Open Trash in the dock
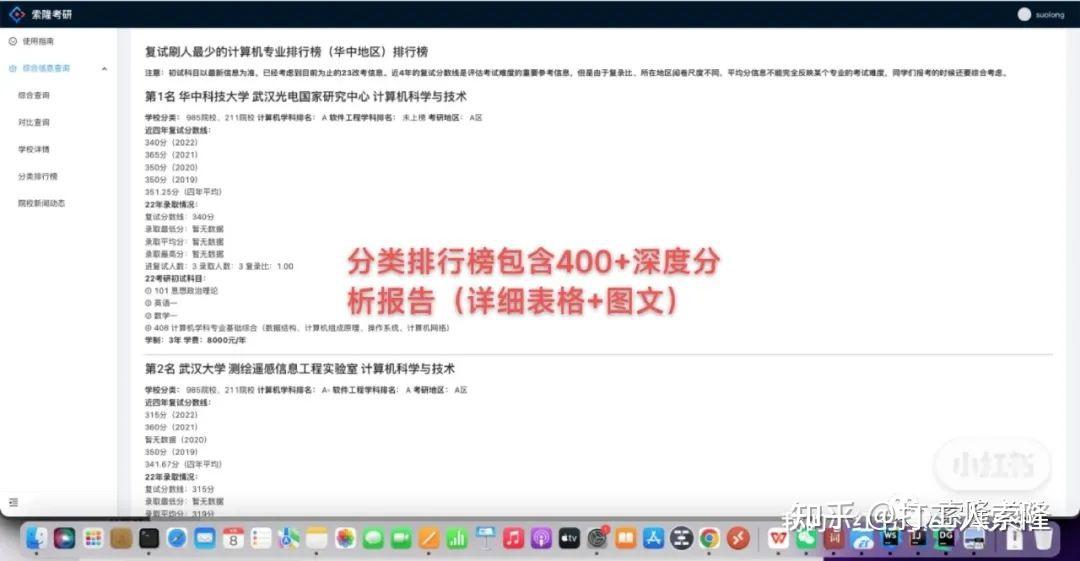The image size is (1080, 561). click(x=1043, y=538)
